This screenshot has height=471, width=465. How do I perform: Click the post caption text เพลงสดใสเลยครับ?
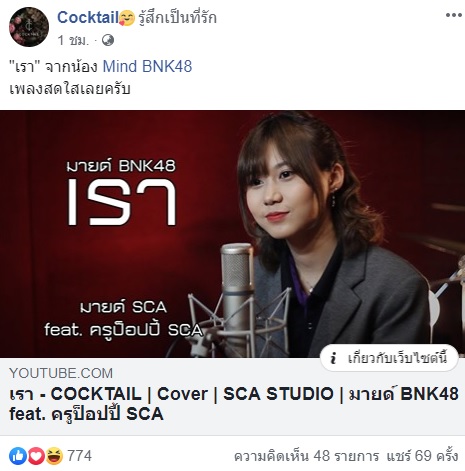pos(70,89)
